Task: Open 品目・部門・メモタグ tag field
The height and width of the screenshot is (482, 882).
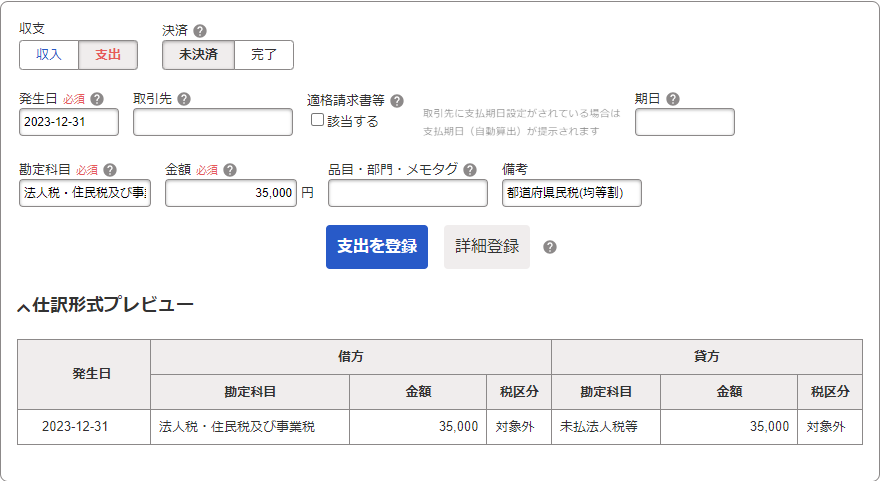Action: coord(408,193)
